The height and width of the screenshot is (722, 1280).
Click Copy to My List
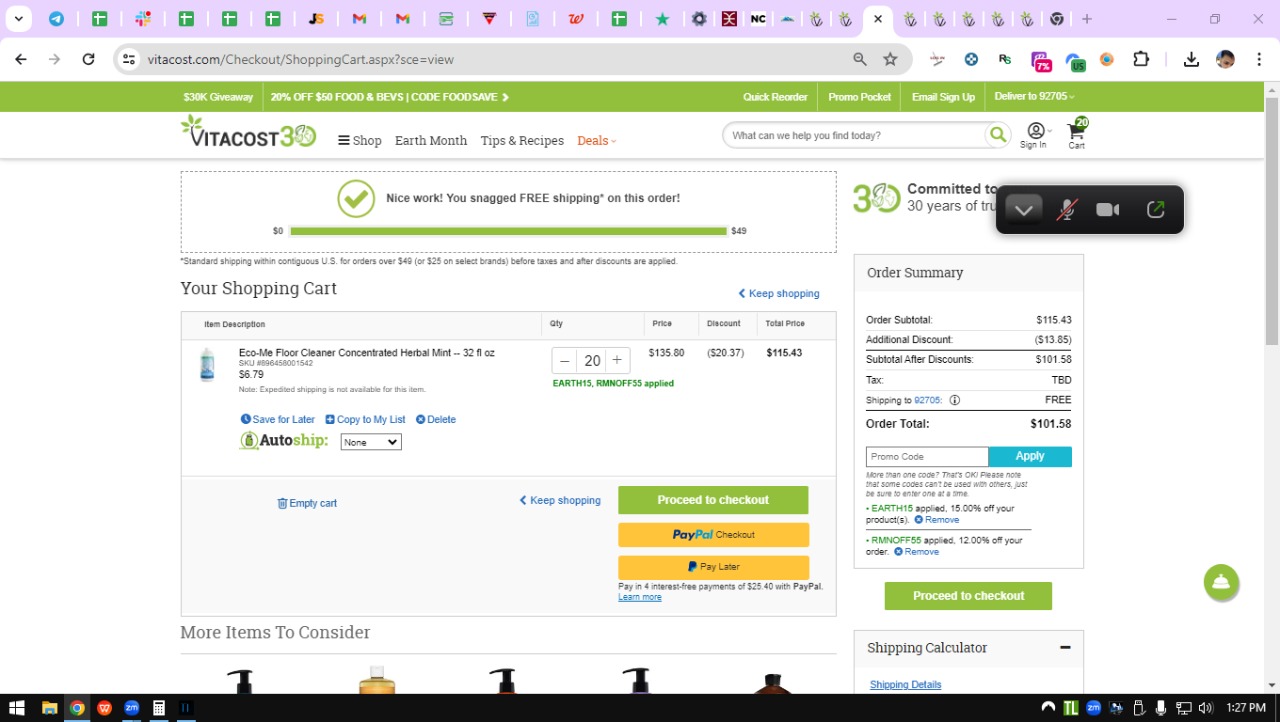click(365, 420)
